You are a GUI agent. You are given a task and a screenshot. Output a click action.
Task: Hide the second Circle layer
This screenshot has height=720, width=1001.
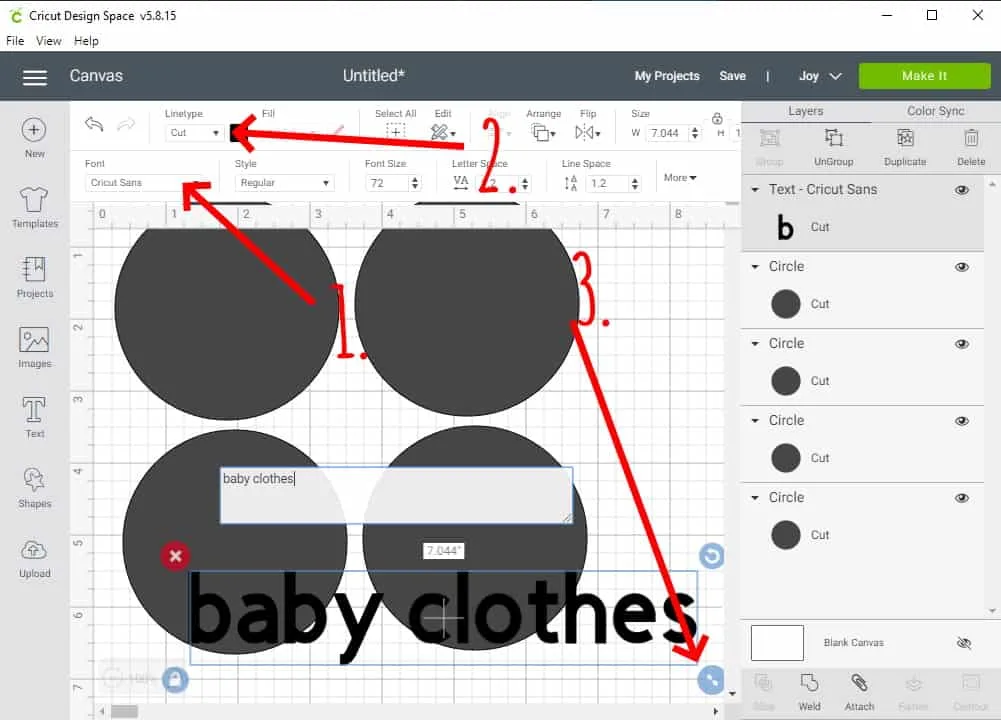click(x=961, y=344)
